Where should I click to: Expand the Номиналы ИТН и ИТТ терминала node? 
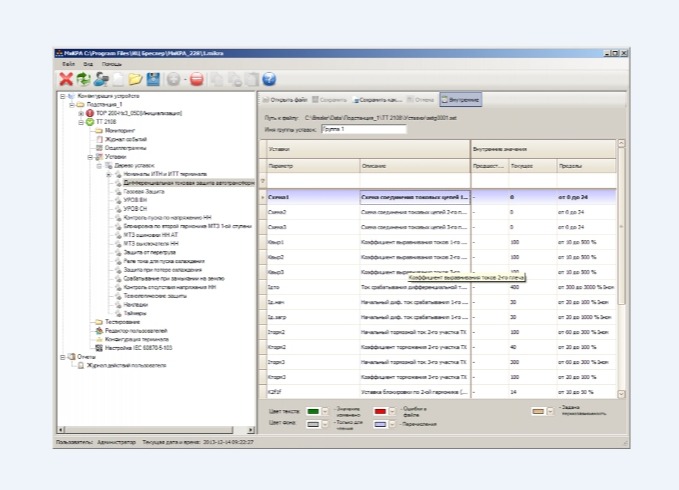(108, 175)
